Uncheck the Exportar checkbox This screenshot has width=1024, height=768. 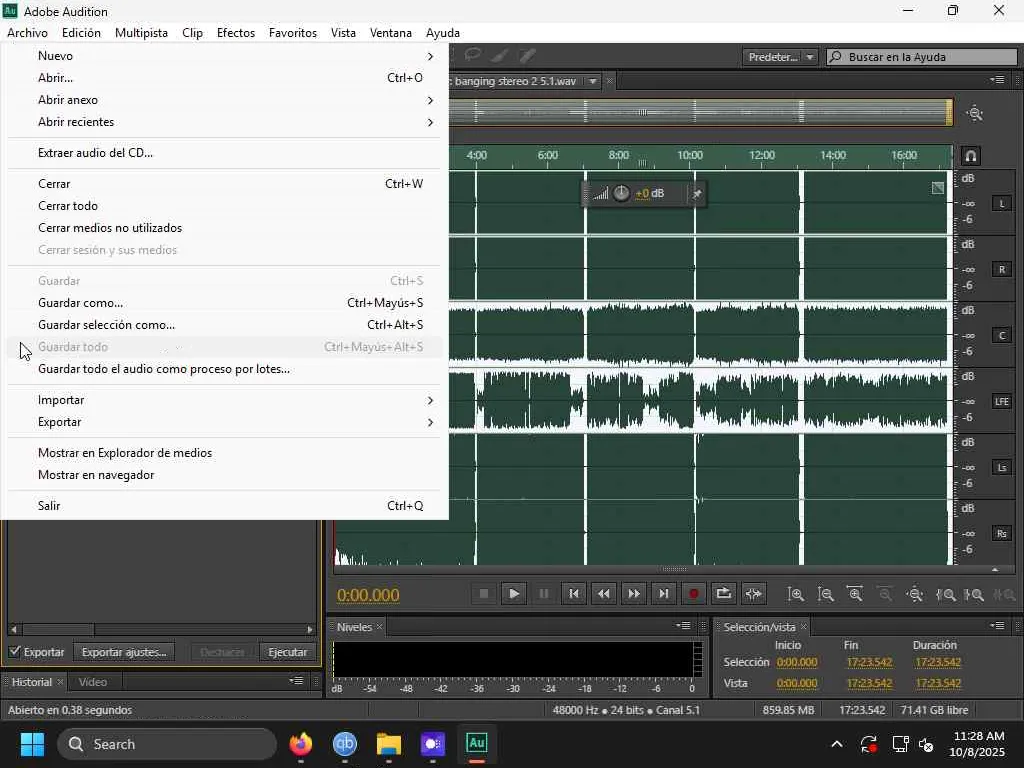[x=15, y=652]
